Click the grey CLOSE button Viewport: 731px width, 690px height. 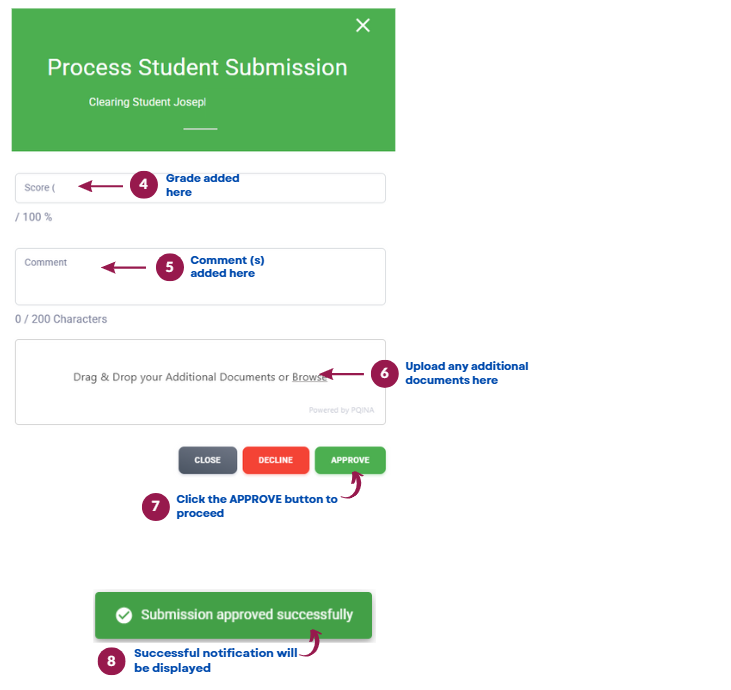pos(207,460)
